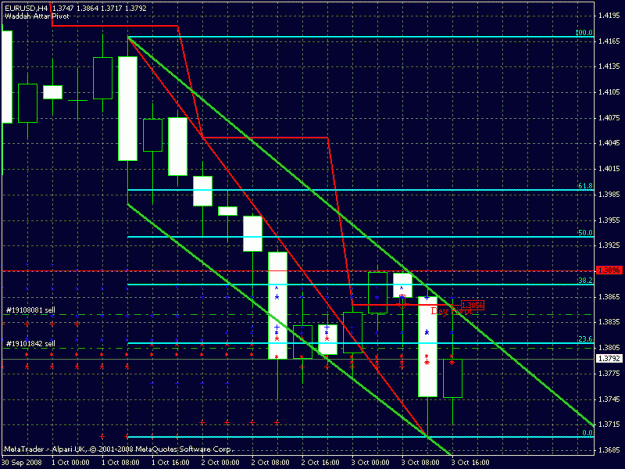
Task: Click the 30 Sep 2008 date label
Action: pyautogui.click(x=22, y=462)
